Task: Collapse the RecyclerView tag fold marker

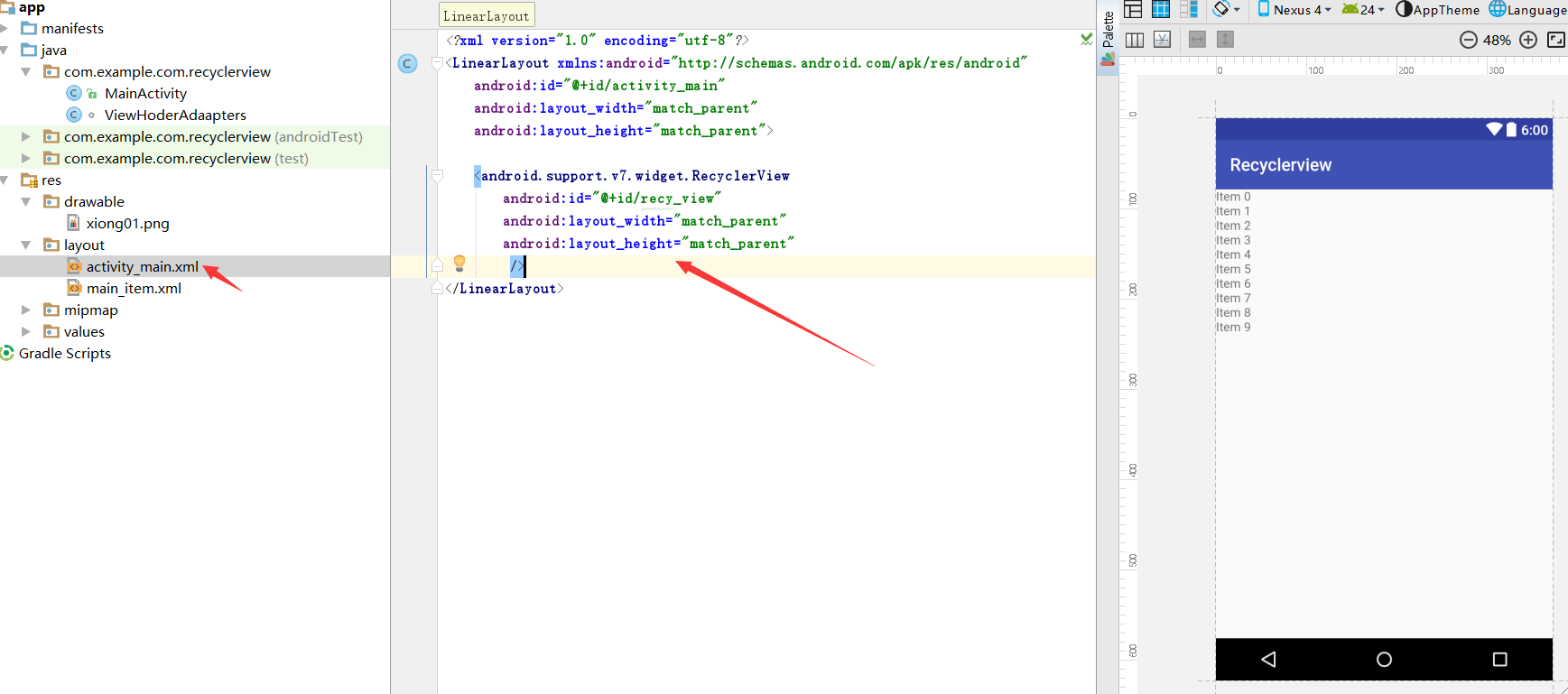Action: (438, 176)
